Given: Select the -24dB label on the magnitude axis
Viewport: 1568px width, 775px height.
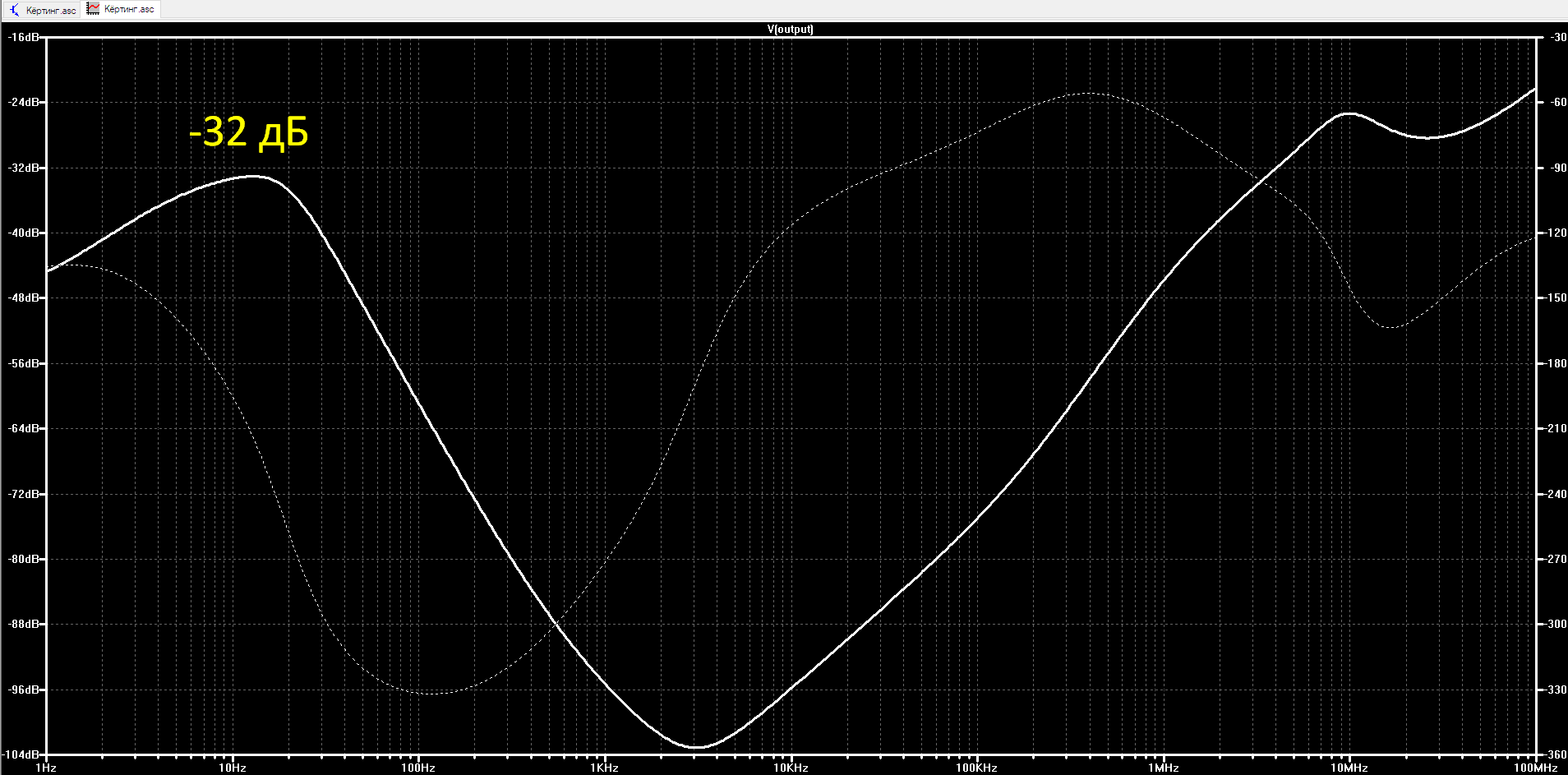Looking at the screenshot, I should coord(23,103).
